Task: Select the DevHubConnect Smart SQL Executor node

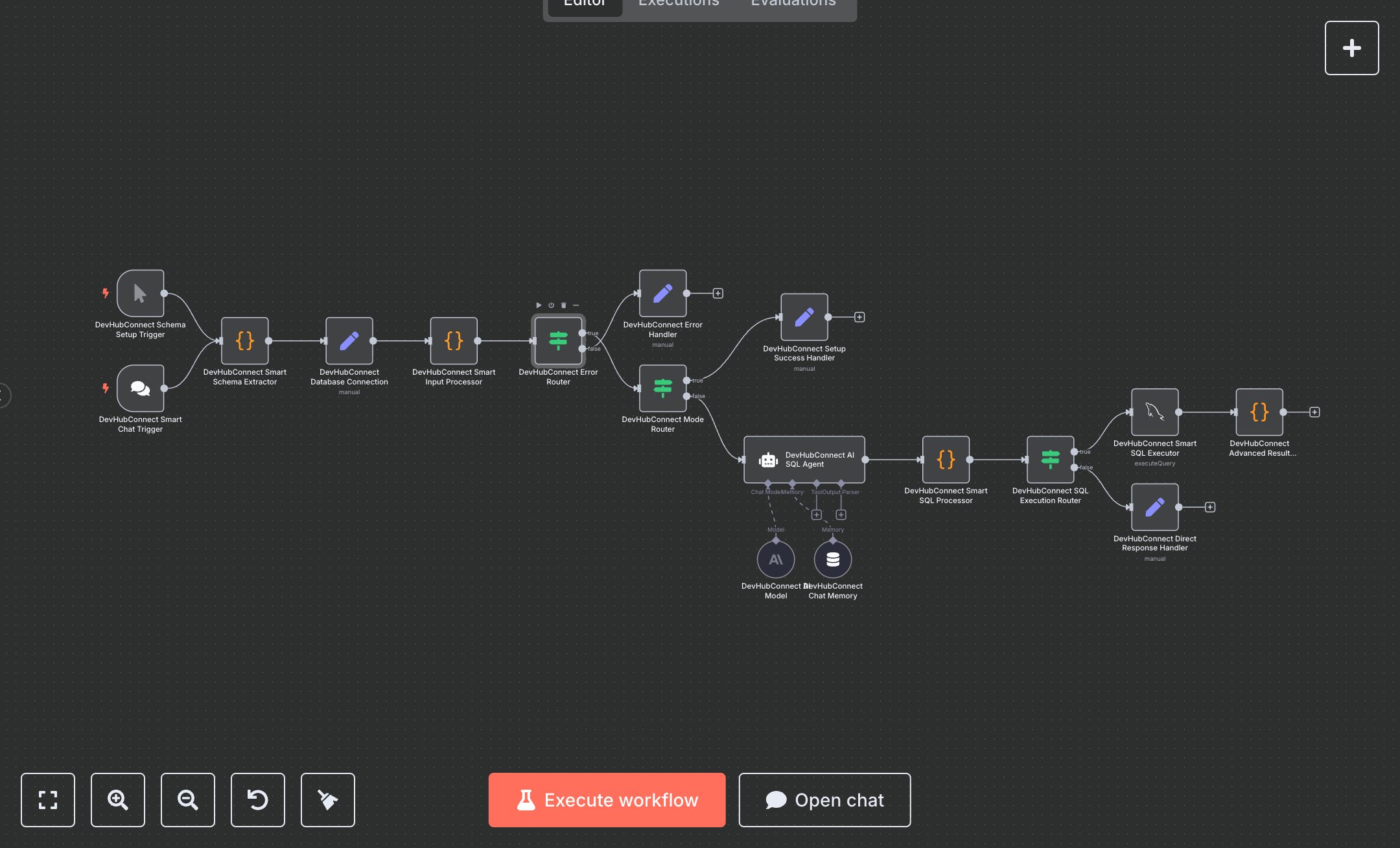Action: 1154,412
